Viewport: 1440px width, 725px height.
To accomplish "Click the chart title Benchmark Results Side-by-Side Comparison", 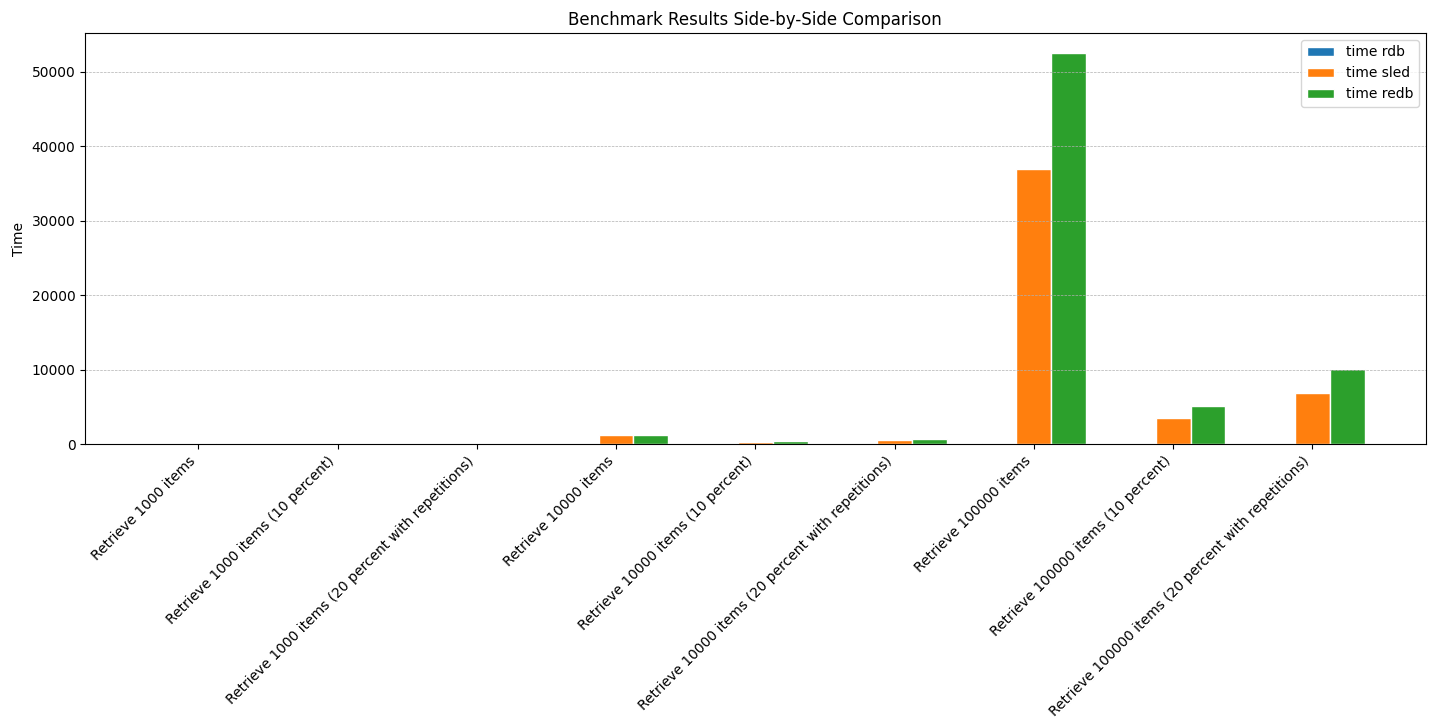I will point(755,19).
